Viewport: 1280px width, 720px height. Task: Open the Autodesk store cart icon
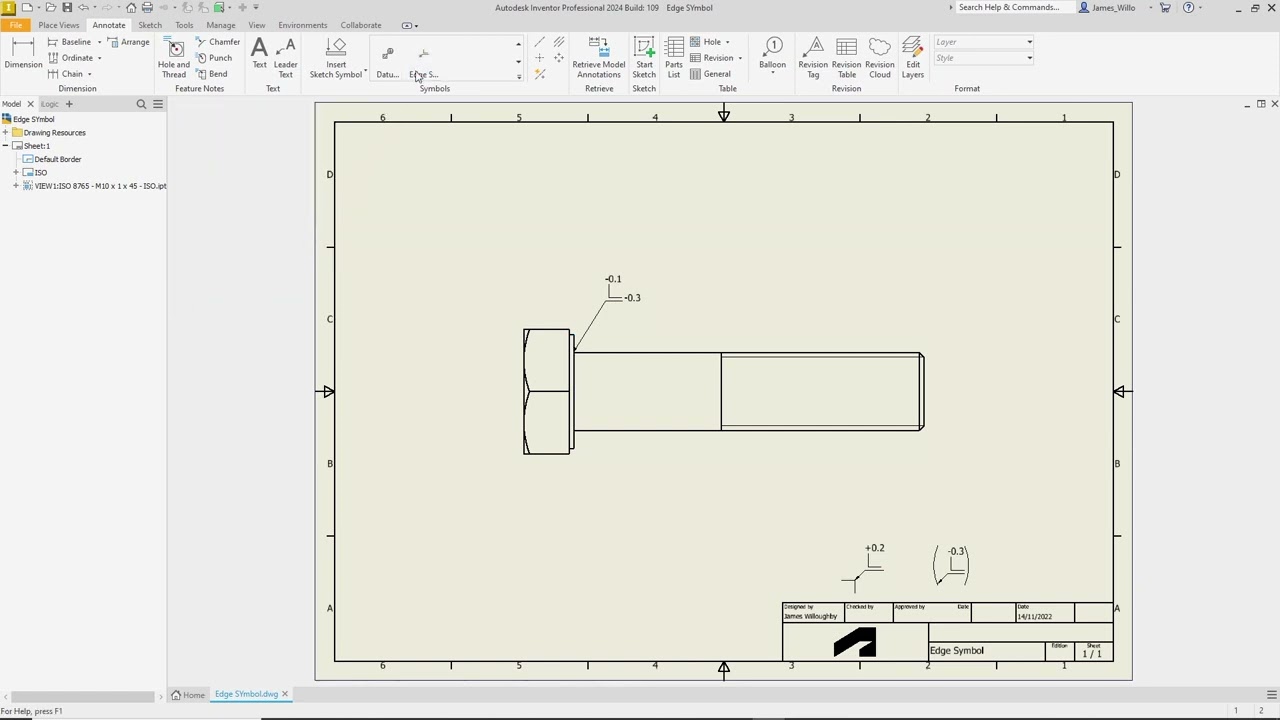click(x=1164, y=7)
